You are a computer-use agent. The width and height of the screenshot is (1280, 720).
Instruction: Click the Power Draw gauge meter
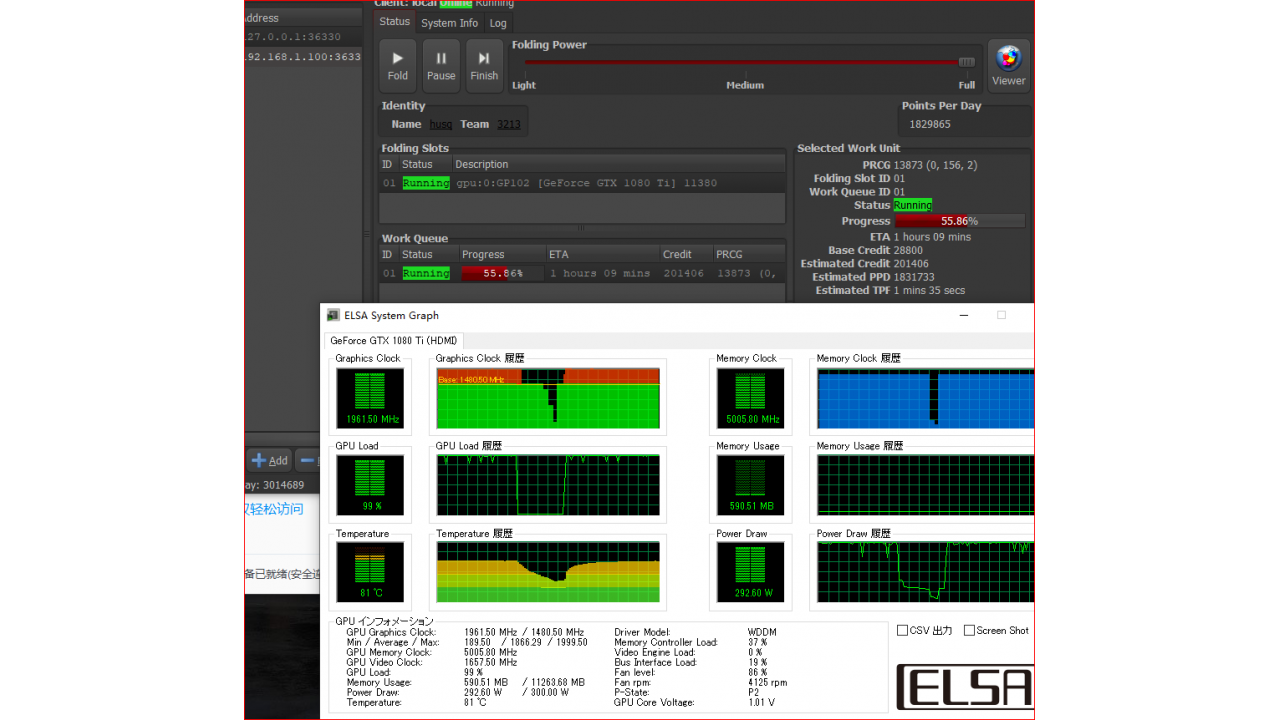[751, 573]
